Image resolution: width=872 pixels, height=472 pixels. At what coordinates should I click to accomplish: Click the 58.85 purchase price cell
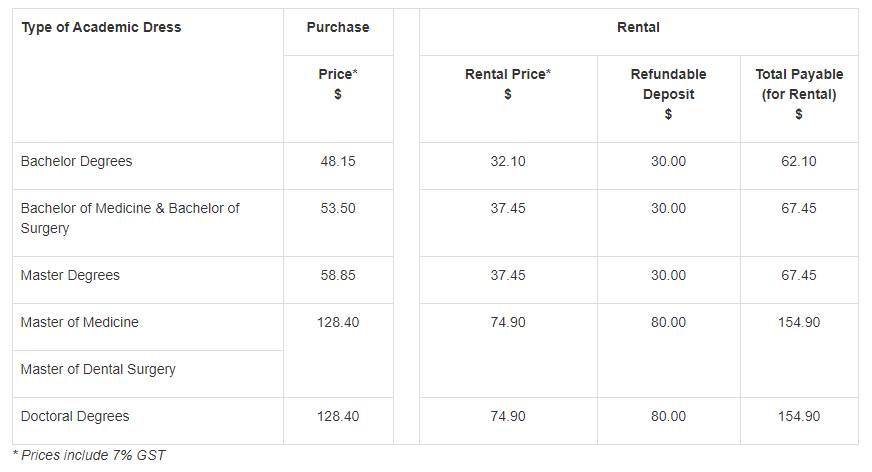(x=337, y=275)
